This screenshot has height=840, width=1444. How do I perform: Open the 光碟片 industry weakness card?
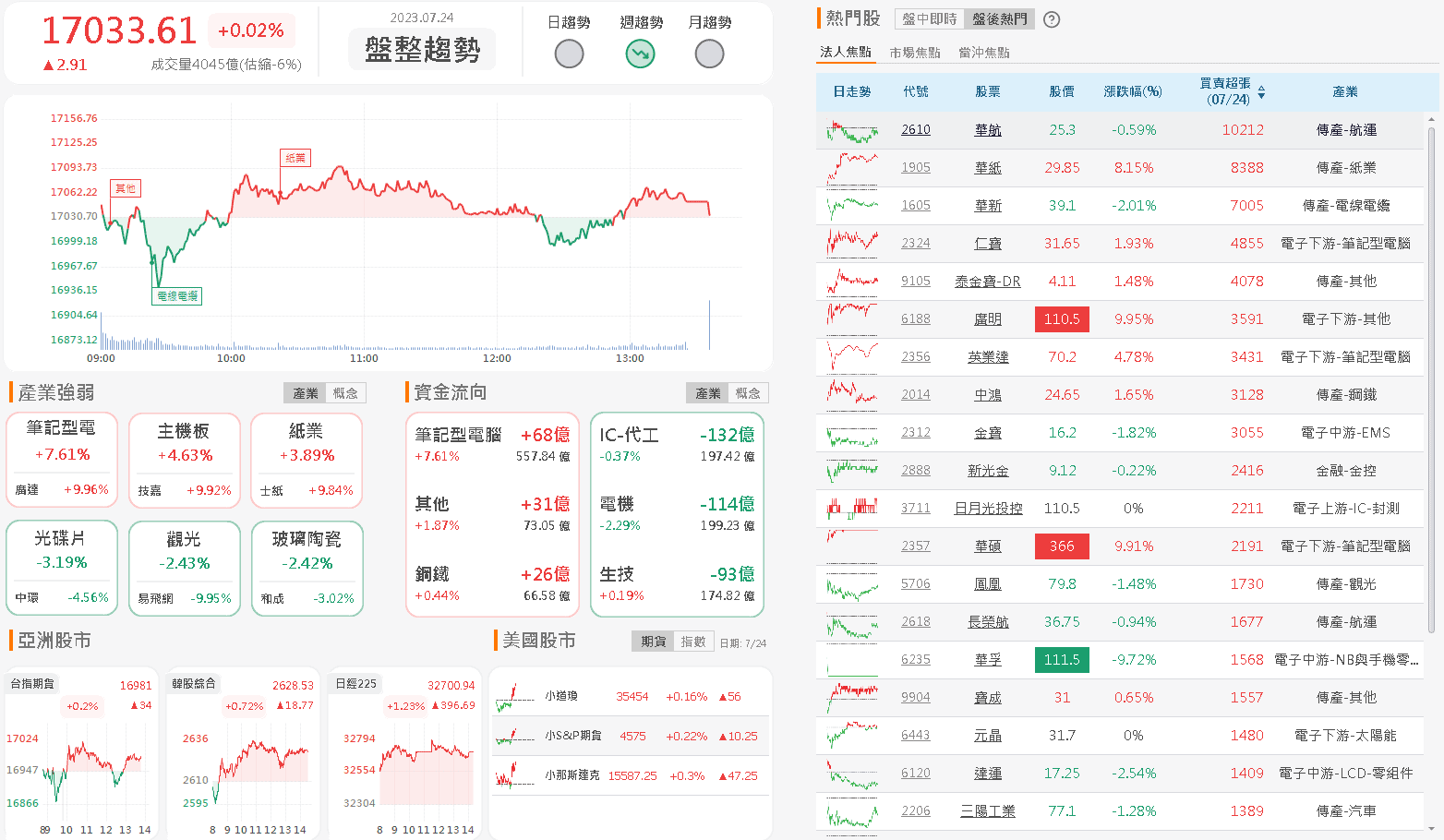point(62,569)
